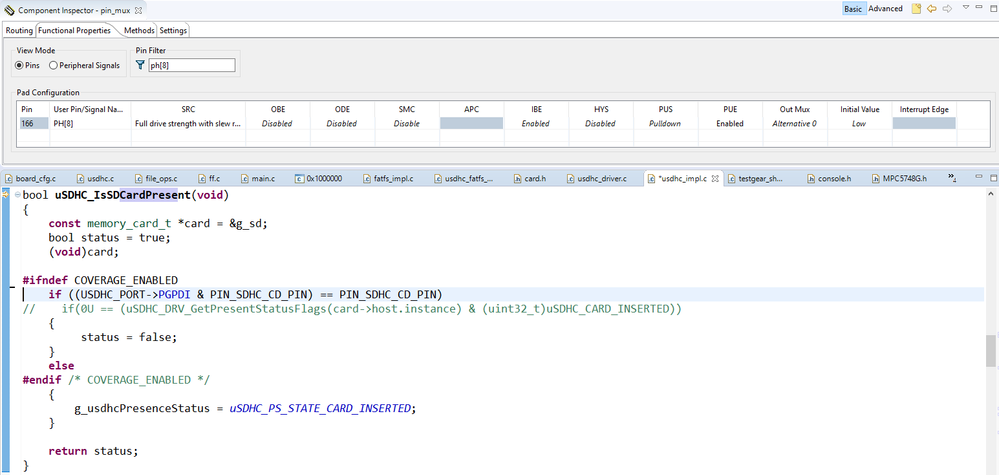Screen dimensions: 999x475
Task: Switch to Basic mode
Action: coord(853,9)
